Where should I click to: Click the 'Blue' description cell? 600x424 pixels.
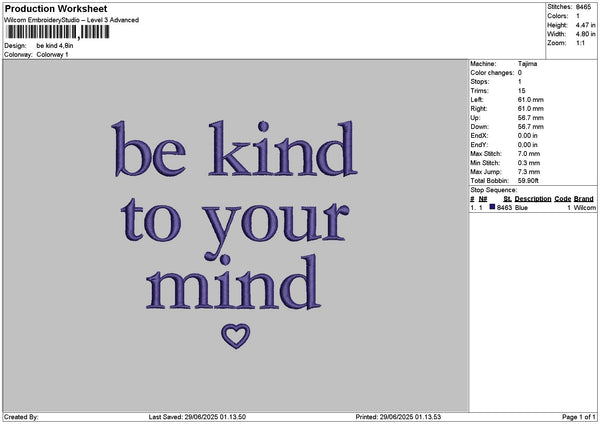[x=521, y=208]
